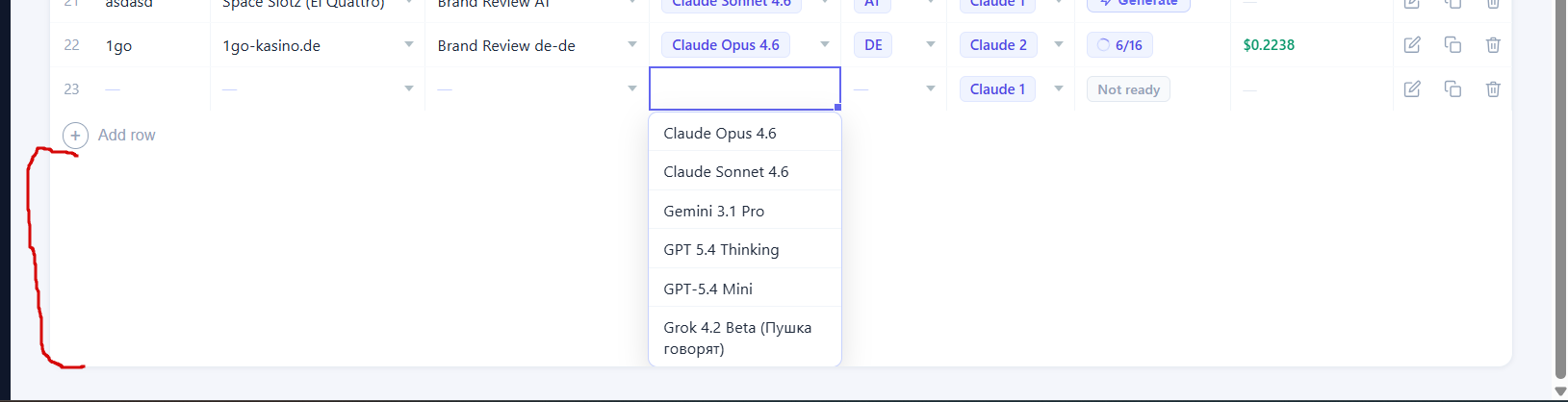Select the Grok 4.2 Beta option
This screenshot has width=1568, height=402.
click(737, 338)
